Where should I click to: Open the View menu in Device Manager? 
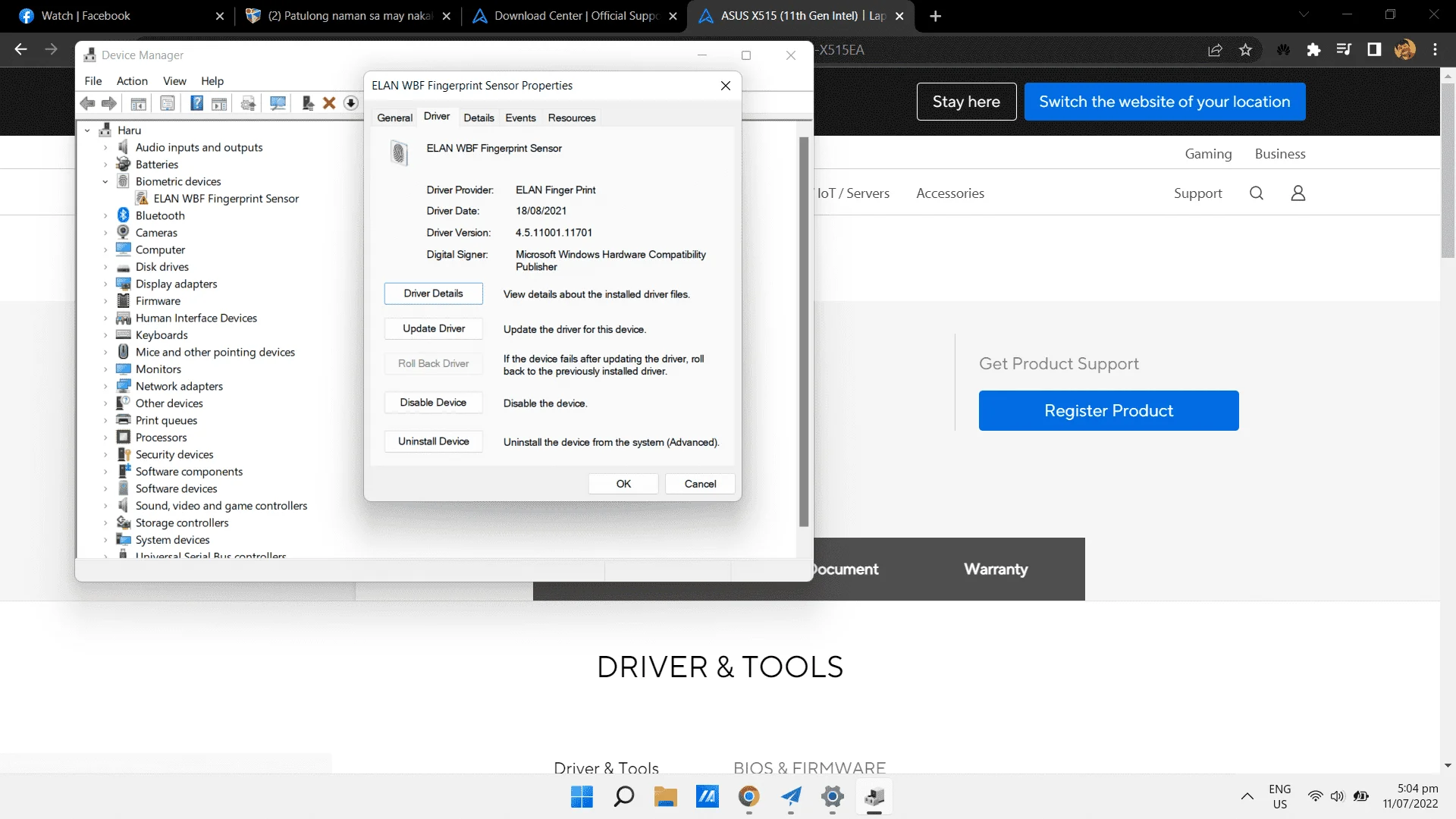click(174, 81)
